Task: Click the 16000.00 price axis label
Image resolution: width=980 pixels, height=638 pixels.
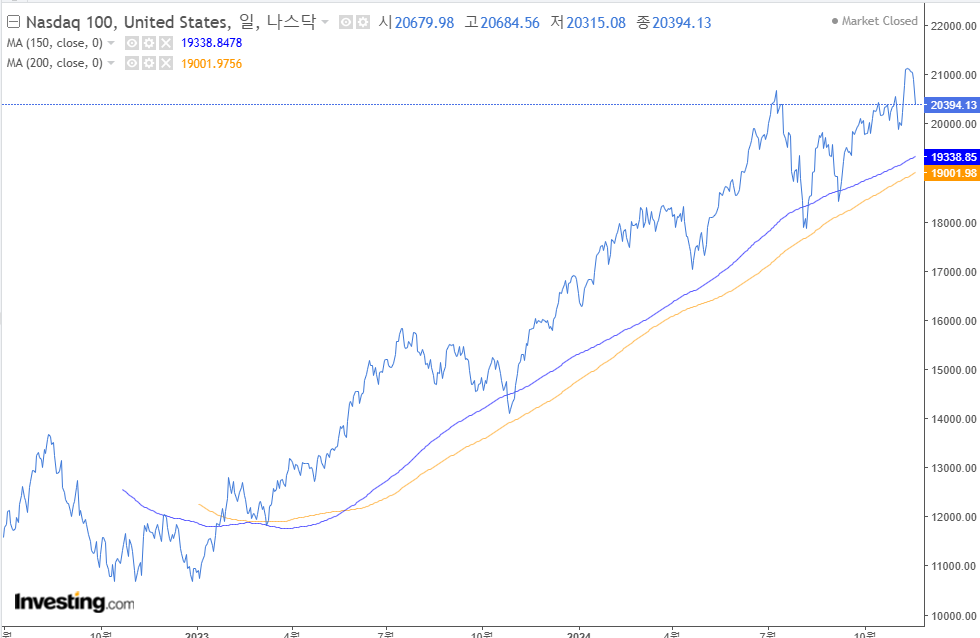Action: click(x=953, y=321)
